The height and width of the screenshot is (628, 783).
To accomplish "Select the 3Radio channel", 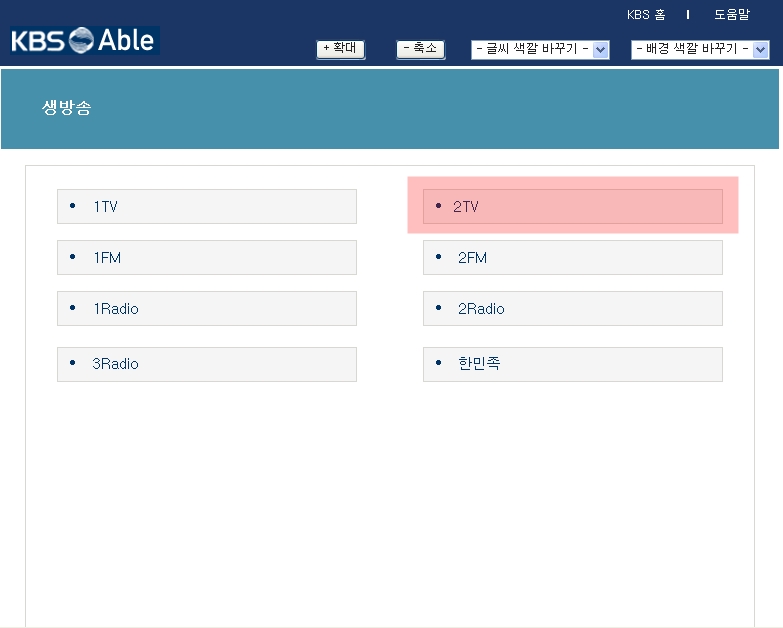I will 116,364.
